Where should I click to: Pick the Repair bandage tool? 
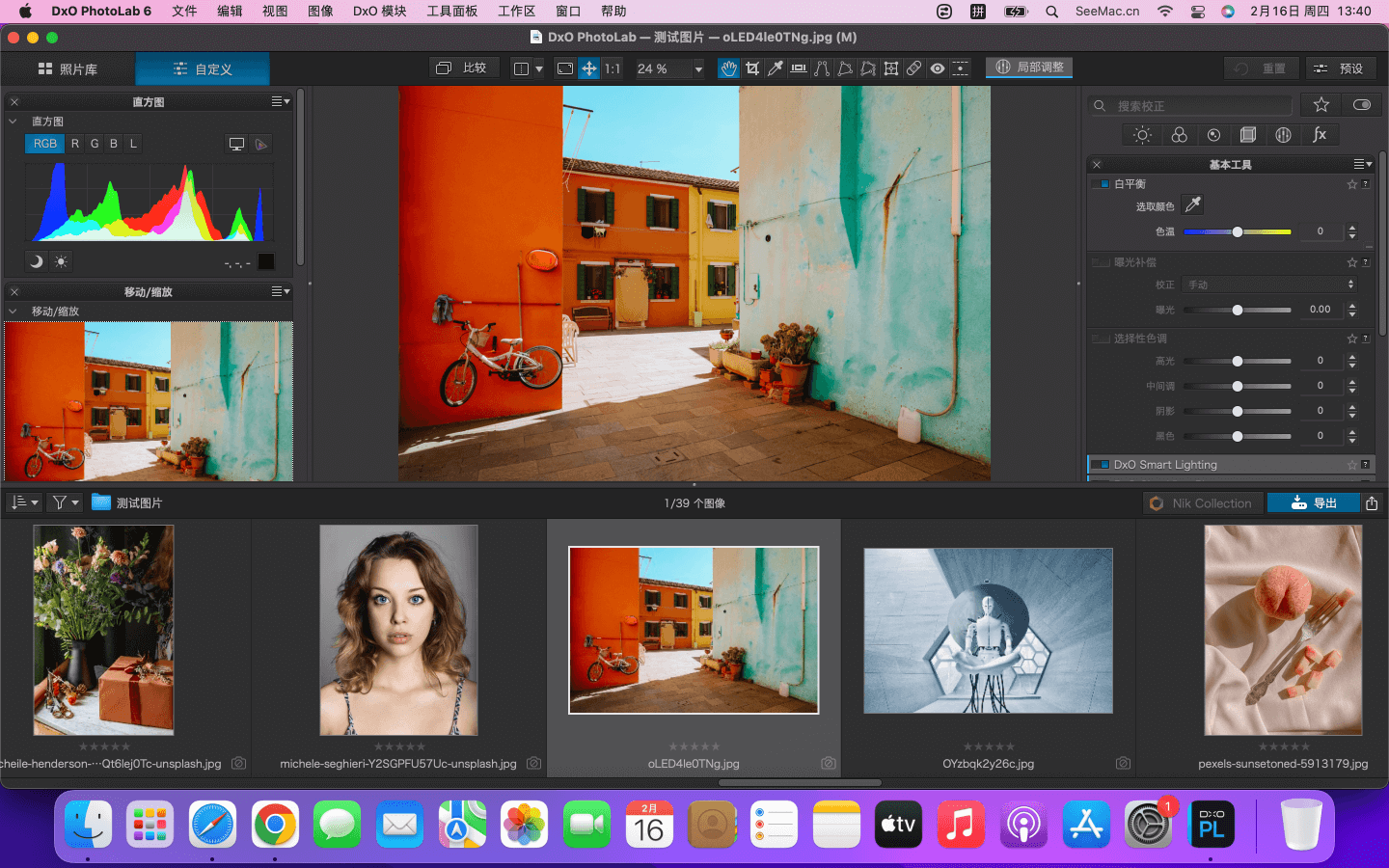pos(913,68)
